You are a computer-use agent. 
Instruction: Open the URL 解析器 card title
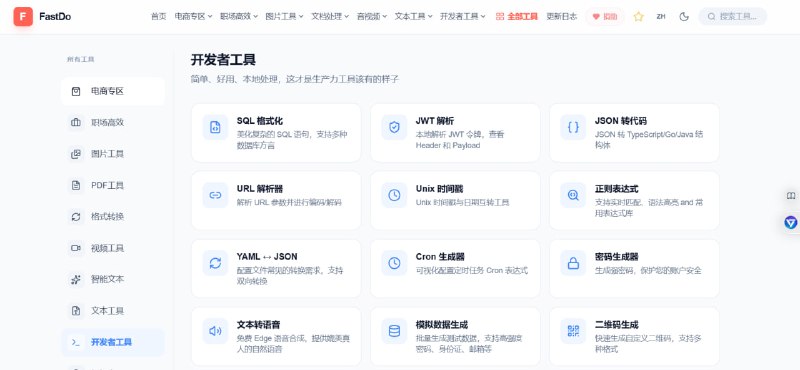pos(260,189)
